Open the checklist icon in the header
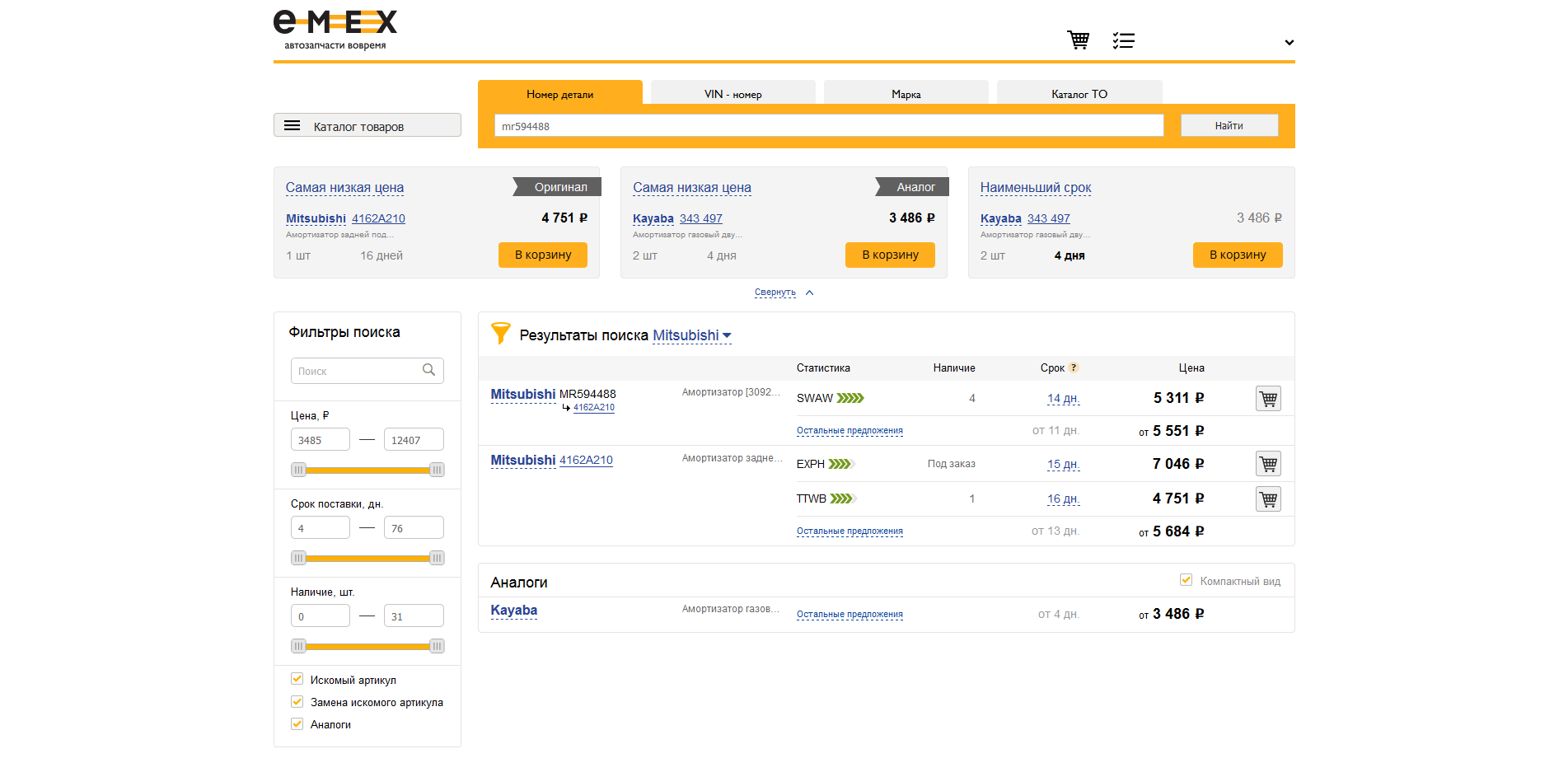 [1123, 40]
